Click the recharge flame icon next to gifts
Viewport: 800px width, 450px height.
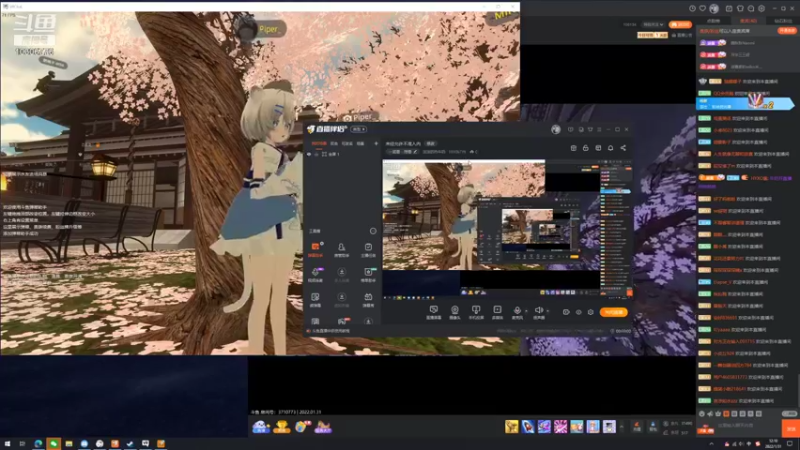point(637,426)
